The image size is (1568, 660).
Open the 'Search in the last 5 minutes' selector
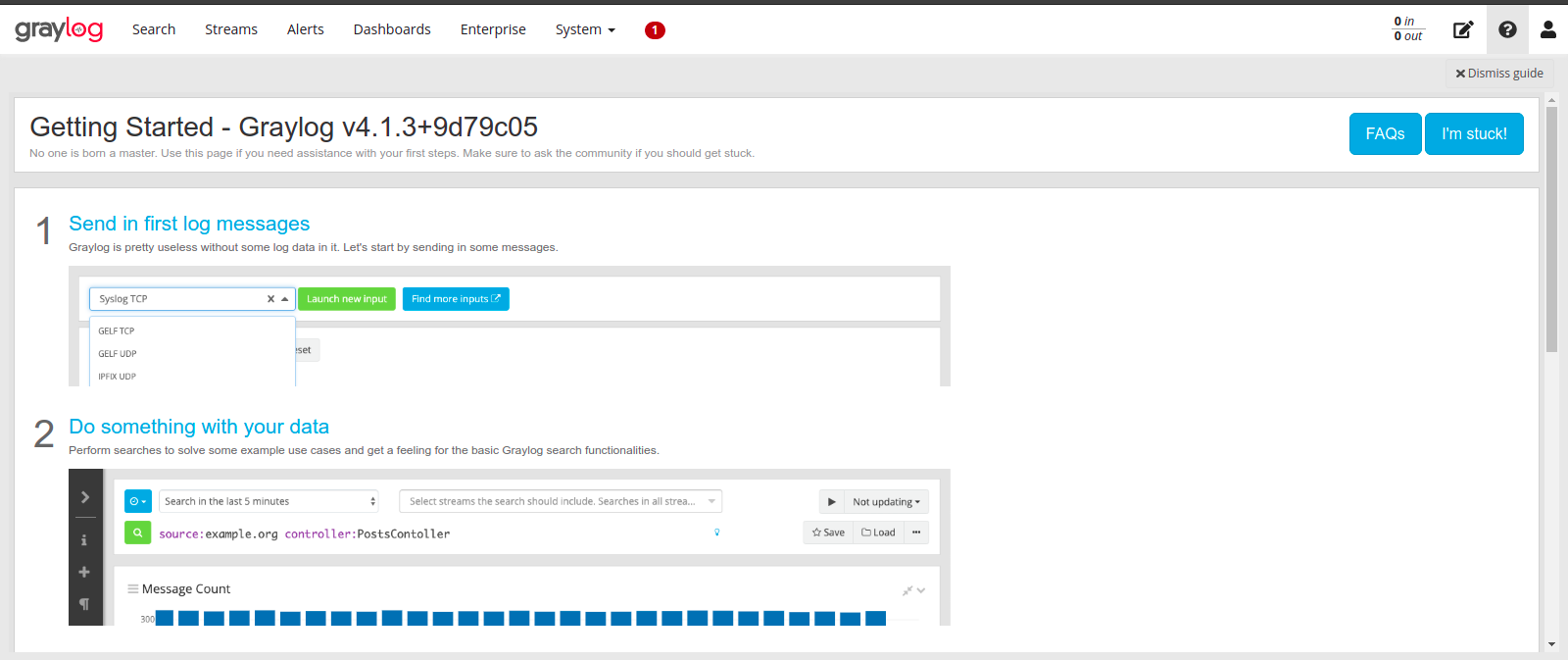coord(269,501)
